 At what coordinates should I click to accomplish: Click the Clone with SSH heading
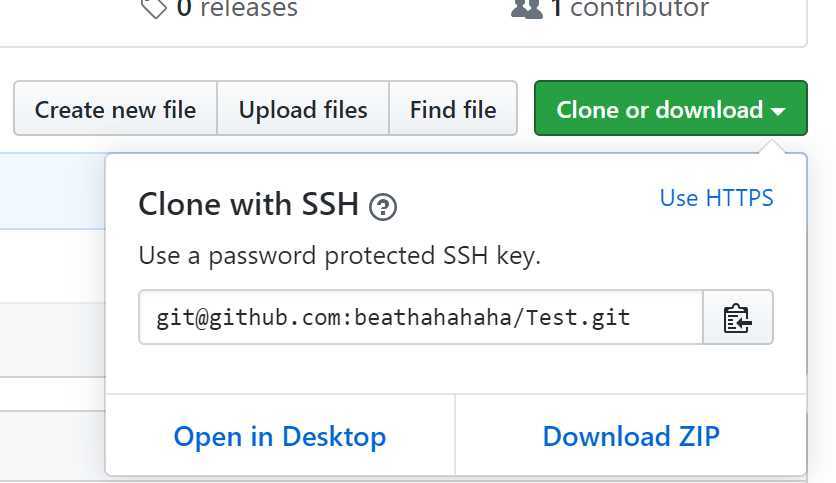coord(248,204)
